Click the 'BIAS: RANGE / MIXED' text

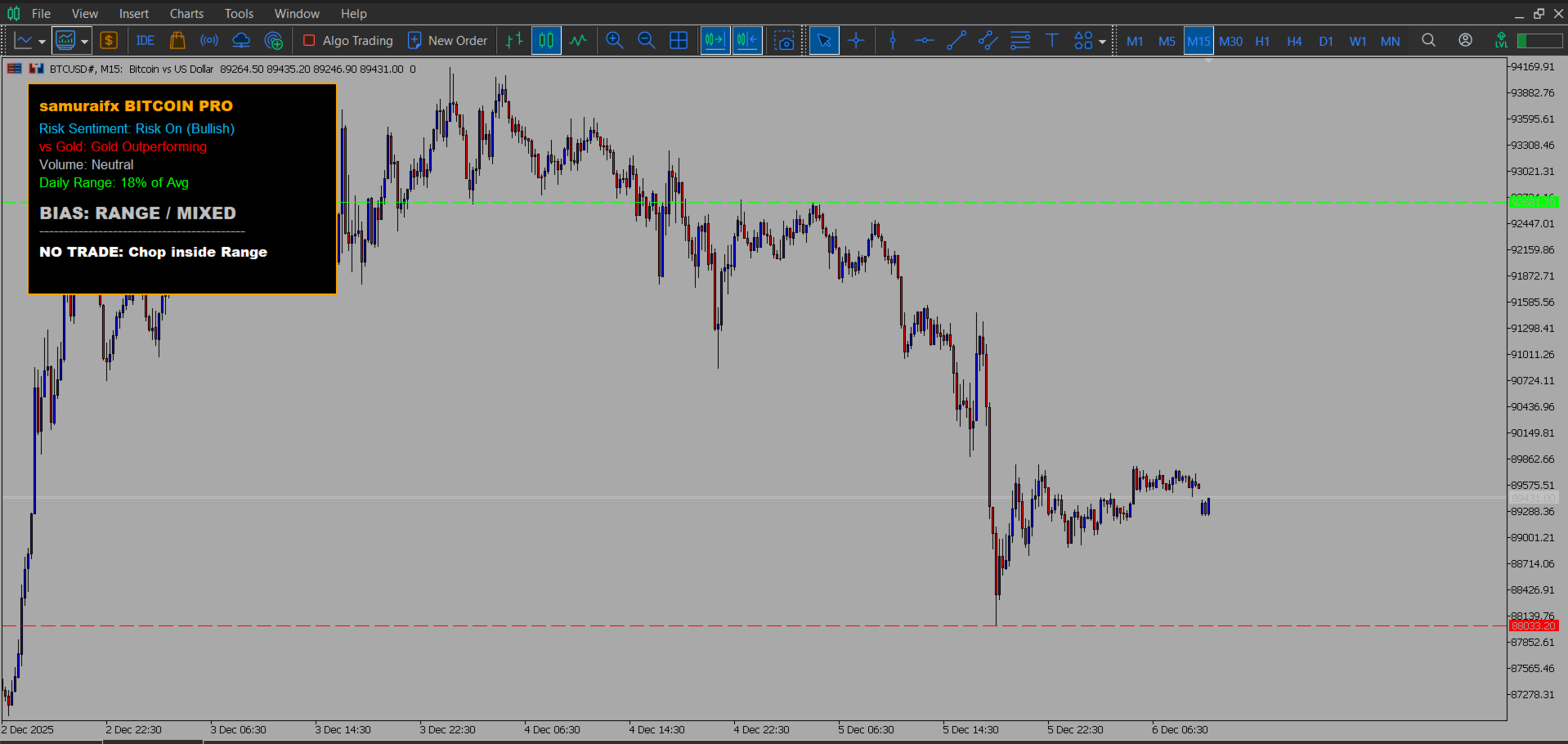137,213
